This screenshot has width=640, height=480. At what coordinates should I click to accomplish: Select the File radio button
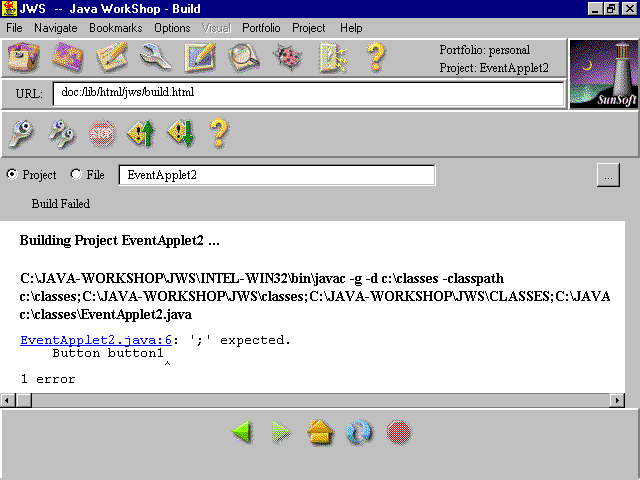point(76,174)
